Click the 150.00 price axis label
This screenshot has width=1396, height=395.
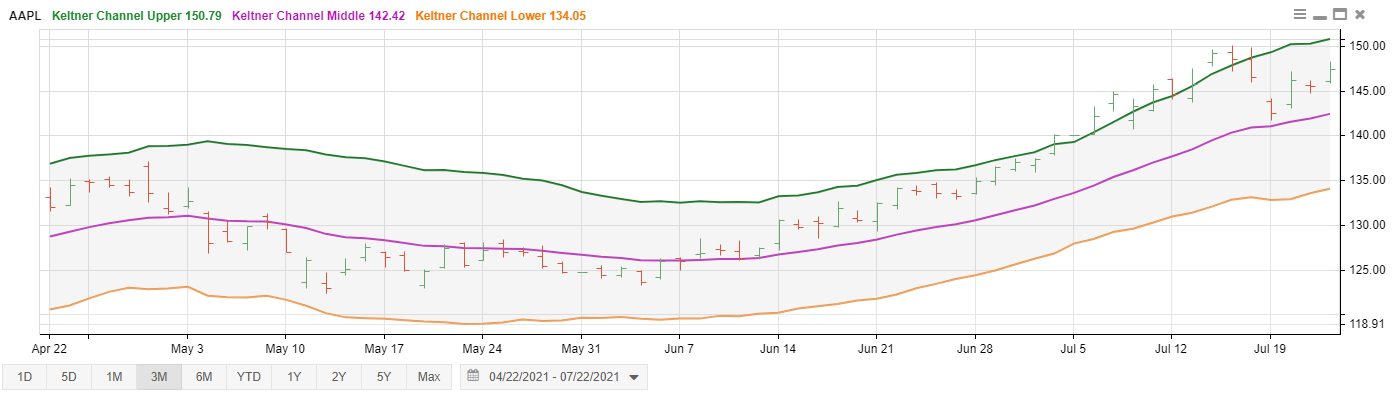tap(1367, 46)
